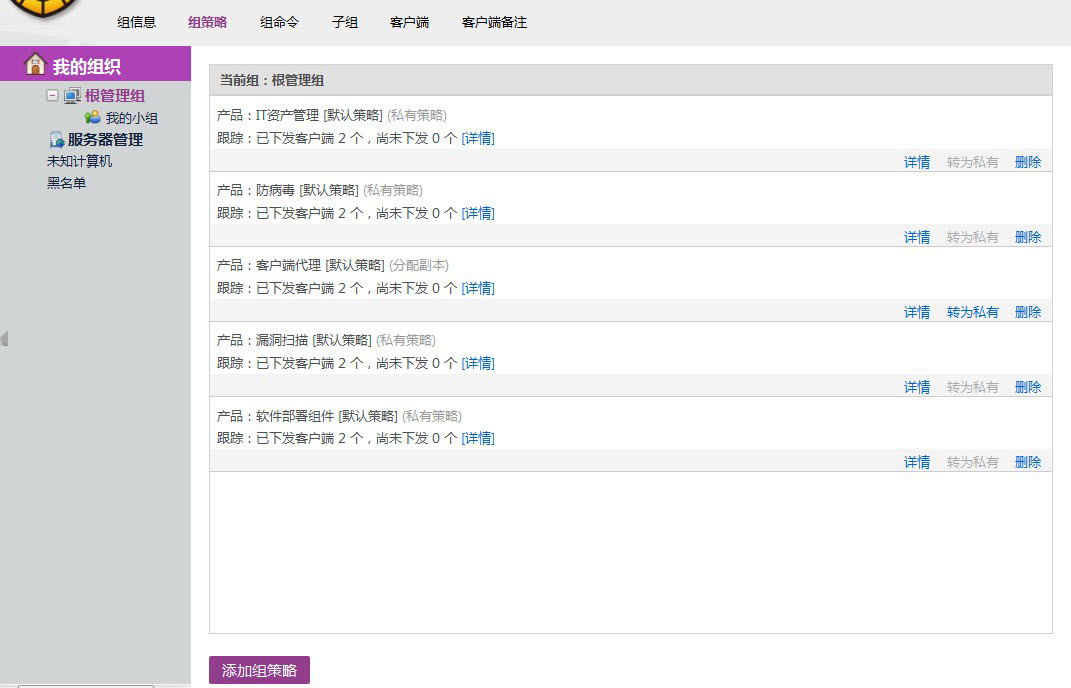Click the home icon beside 我的组织
Image resolution: width=1071 pixels, height=688 pixels.
tap(35, 65)
